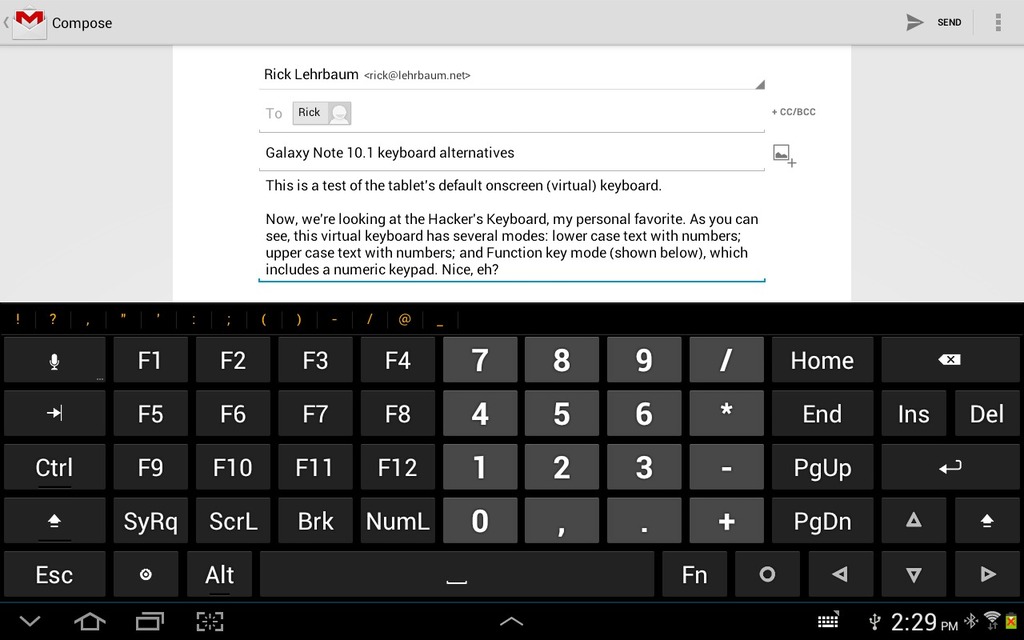Tap the End key
Viewport: 1024px width, 640px height.
(x=822, y=413)
